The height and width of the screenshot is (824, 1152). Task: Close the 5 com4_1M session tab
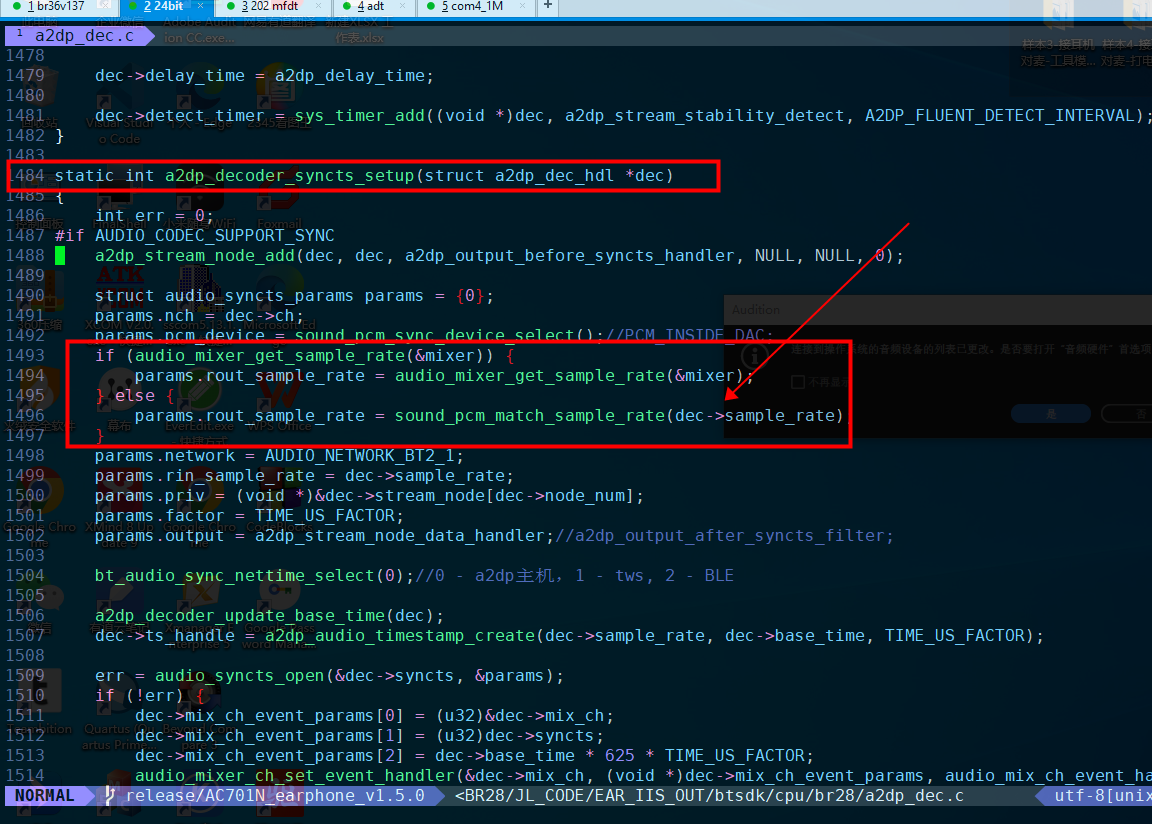(x=522, y=6)
